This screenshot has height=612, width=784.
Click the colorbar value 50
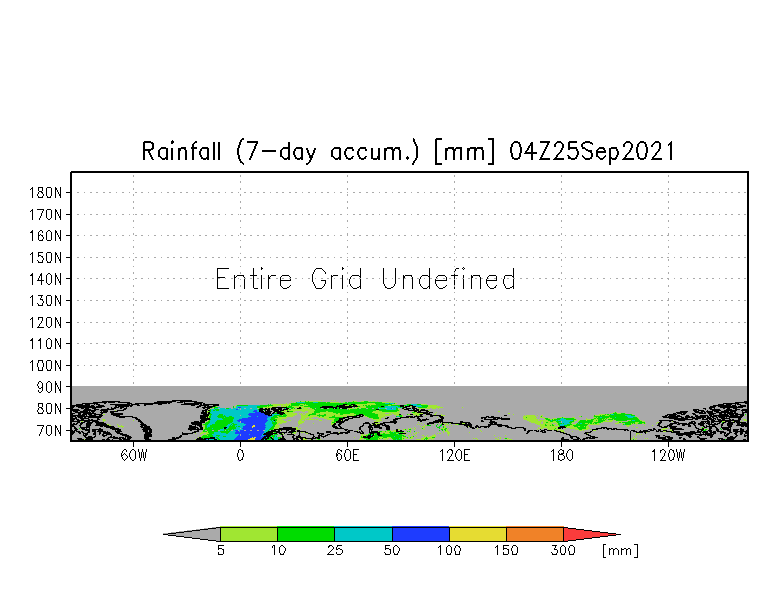[392, 550]
